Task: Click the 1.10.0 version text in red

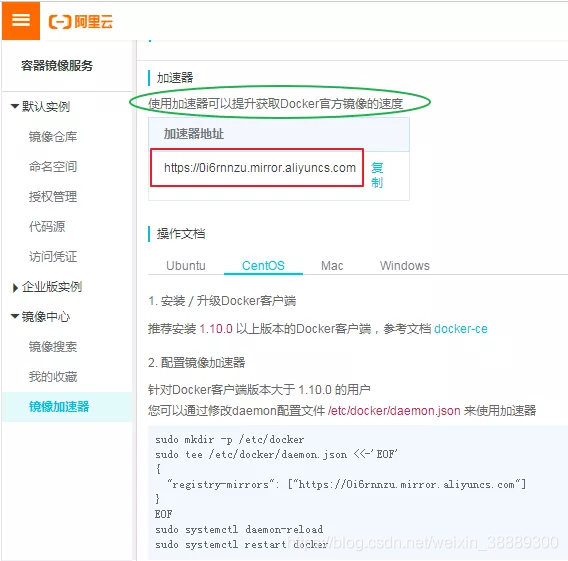Action: click(x=216, y=328)
